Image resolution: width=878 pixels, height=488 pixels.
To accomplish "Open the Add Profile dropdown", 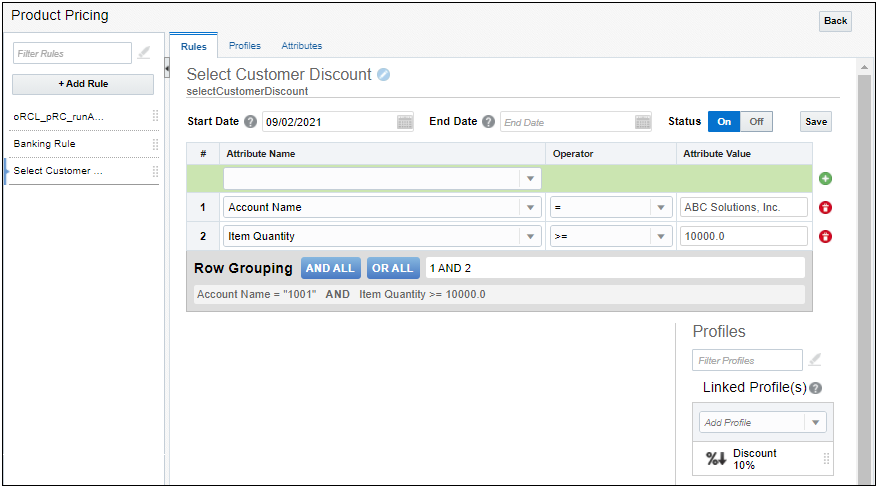I will tap(815, 423).
